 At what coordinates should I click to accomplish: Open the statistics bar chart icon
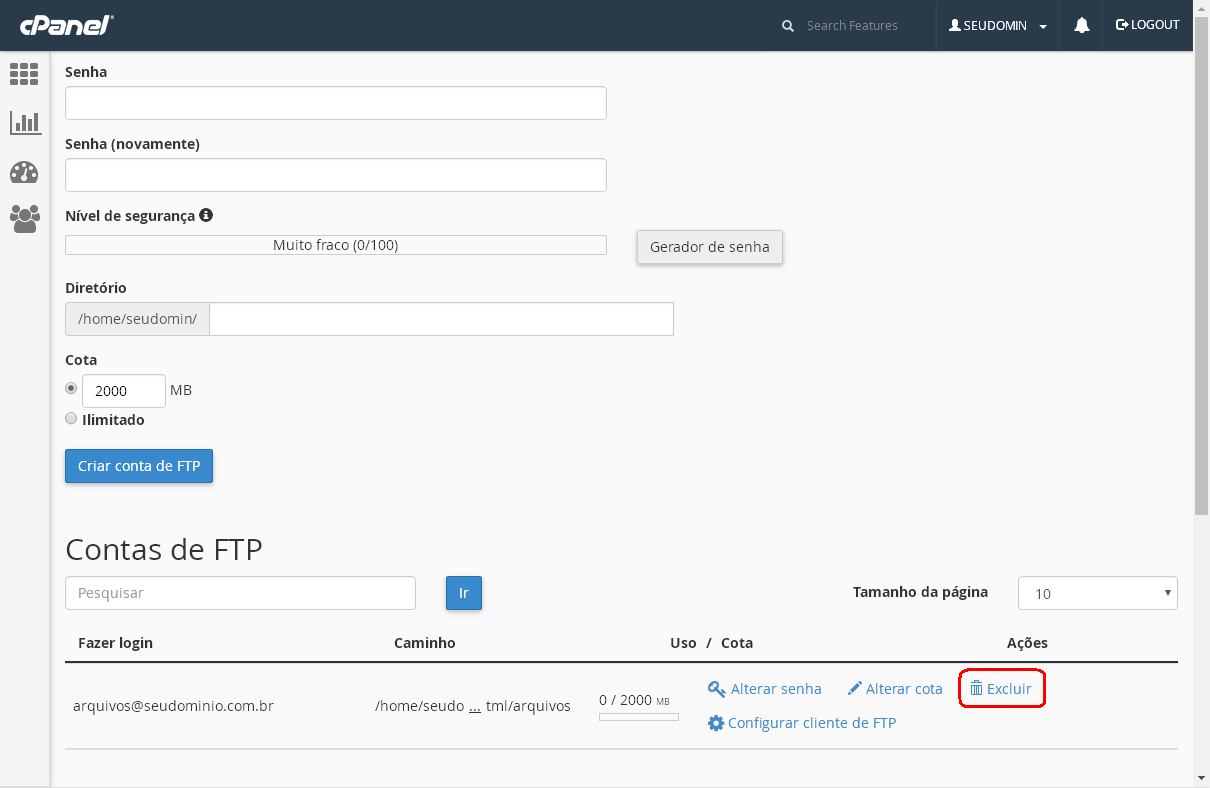click(x=24, y=122)
